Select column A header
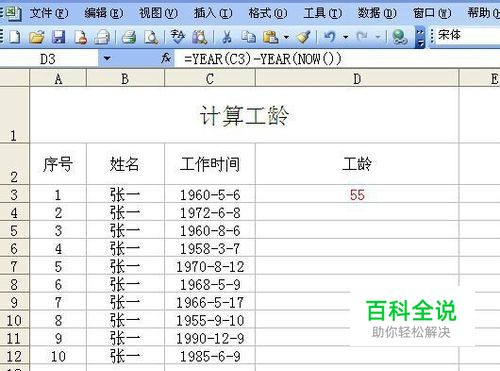 tap(58, 79)
